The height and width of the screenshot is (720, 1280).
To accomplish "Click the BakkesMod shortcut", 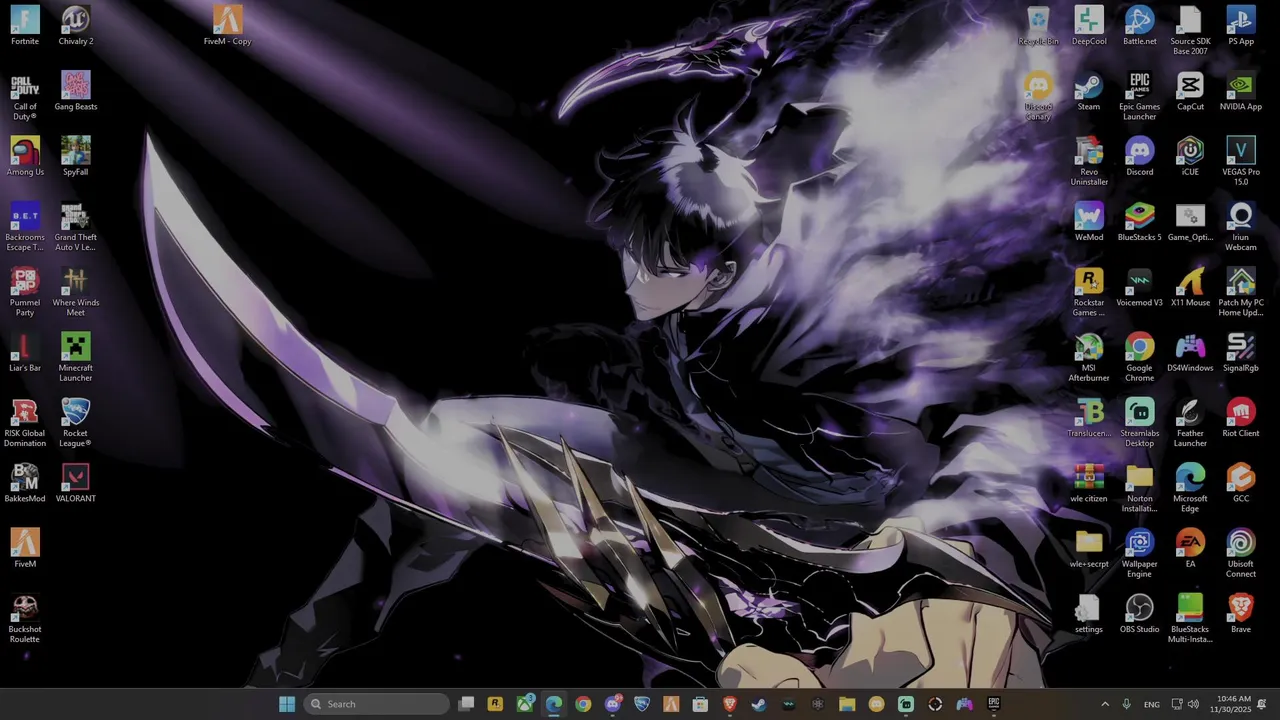I will coord(25,484).
